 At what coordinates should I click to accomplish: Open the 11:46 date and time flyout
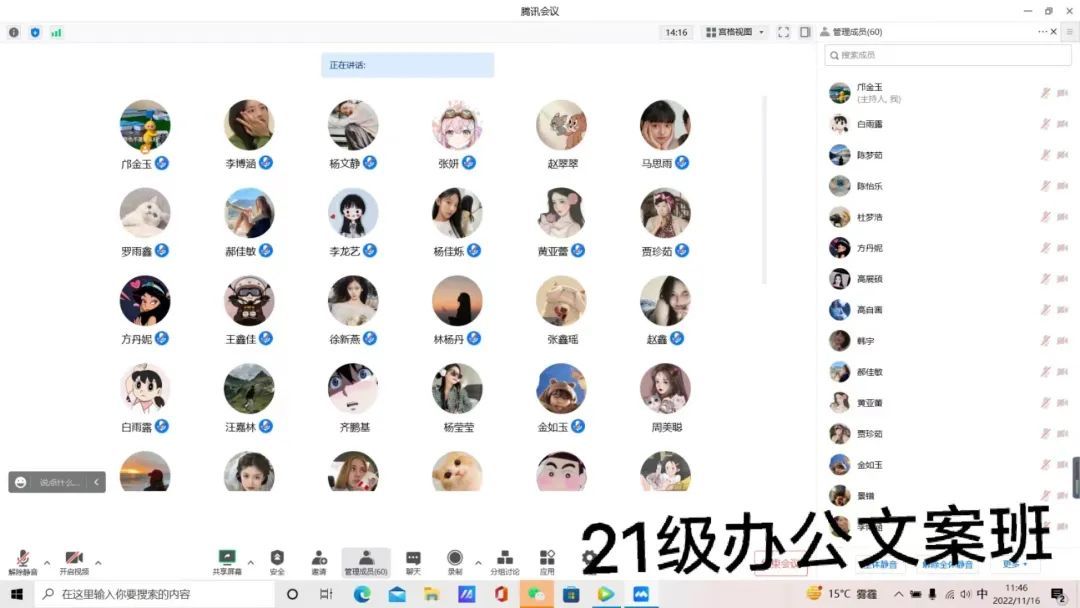pos(1017,594)
